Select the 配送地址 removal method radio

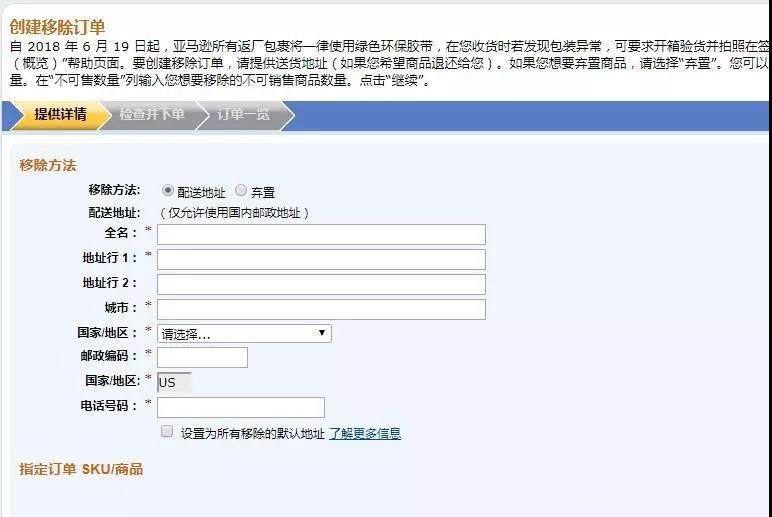point(168,190)
